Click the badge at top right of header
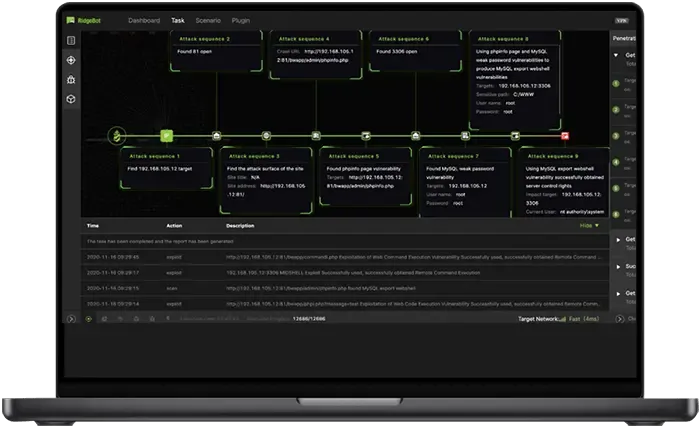This screenshot has height=427, width=700. tap(621, 21)
